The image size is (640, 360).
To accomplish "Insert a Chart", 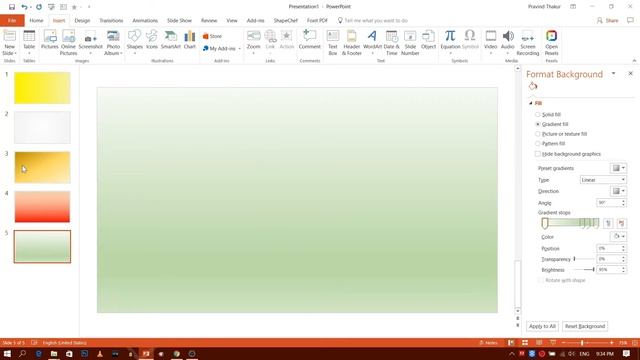I will click(x=190, y=40).
